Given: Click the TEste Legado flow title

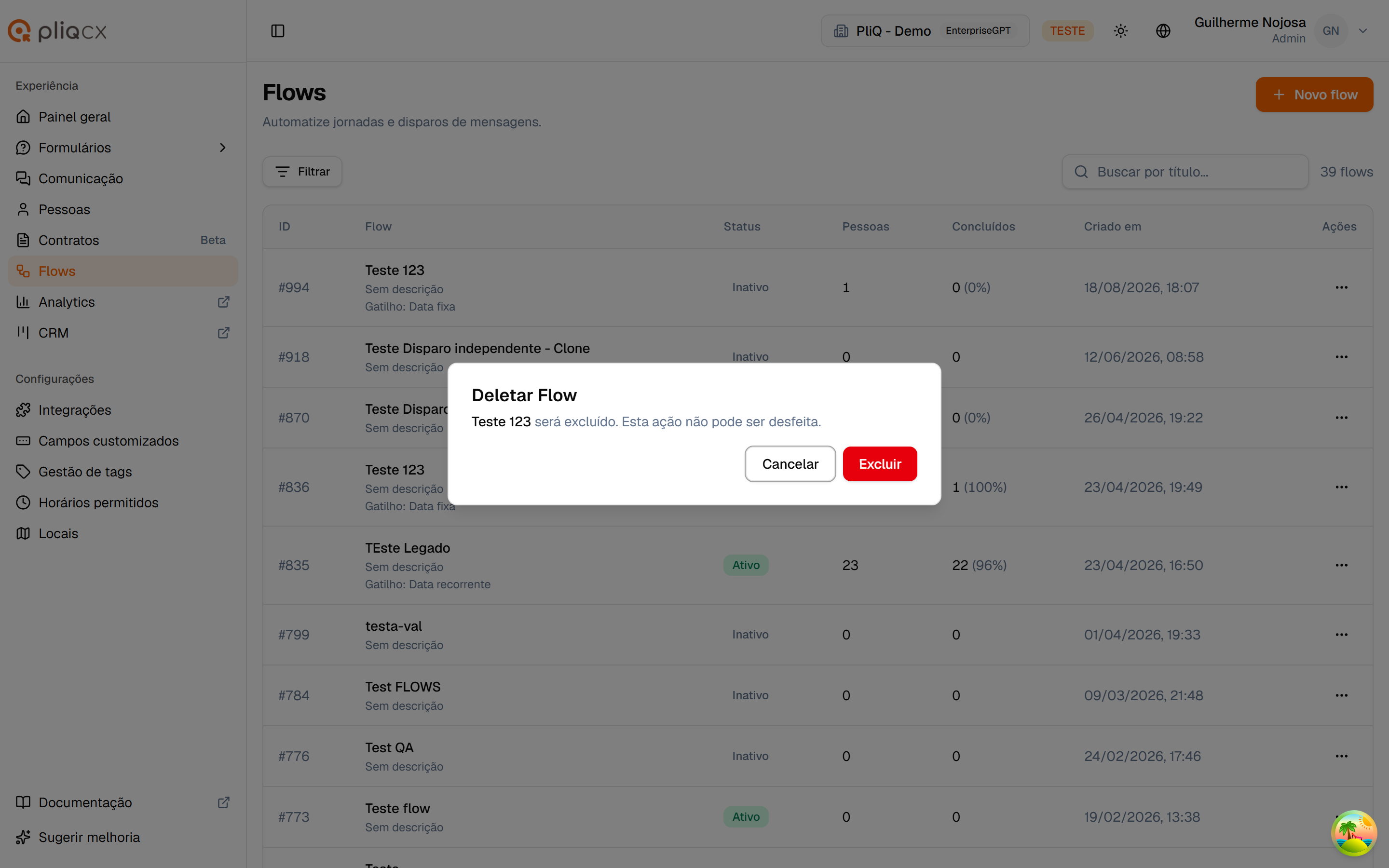Looking at the screenshot, I should [408, 548].
